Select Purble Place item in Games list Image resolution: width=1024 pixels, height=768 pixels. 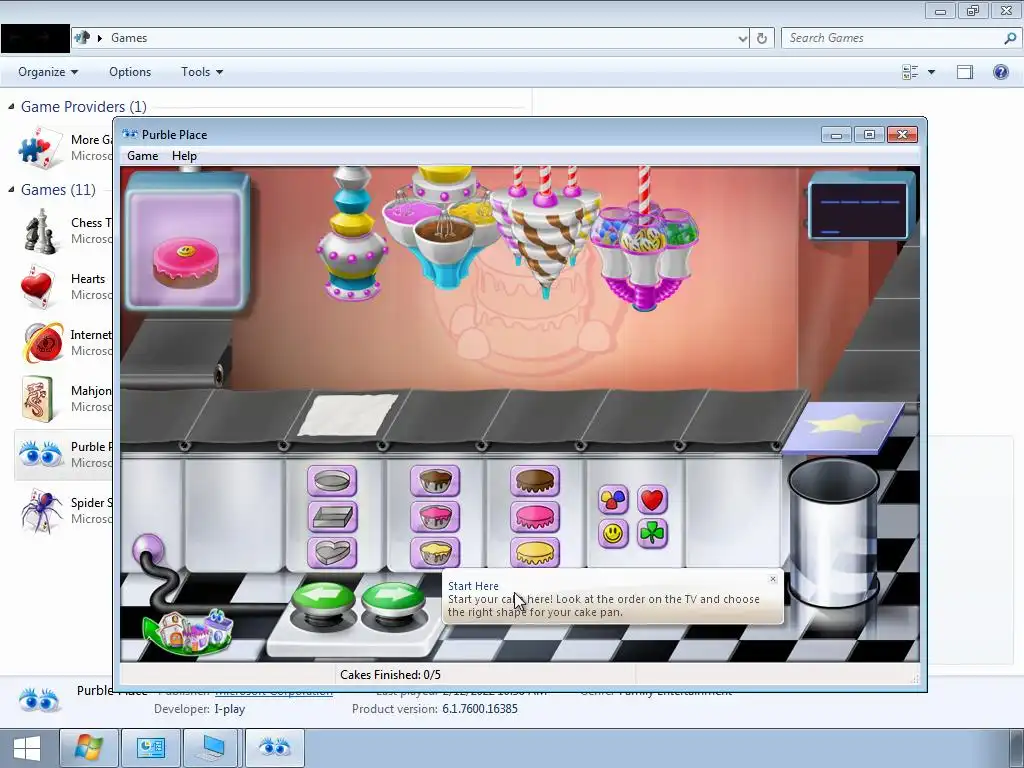click(64, 455)
